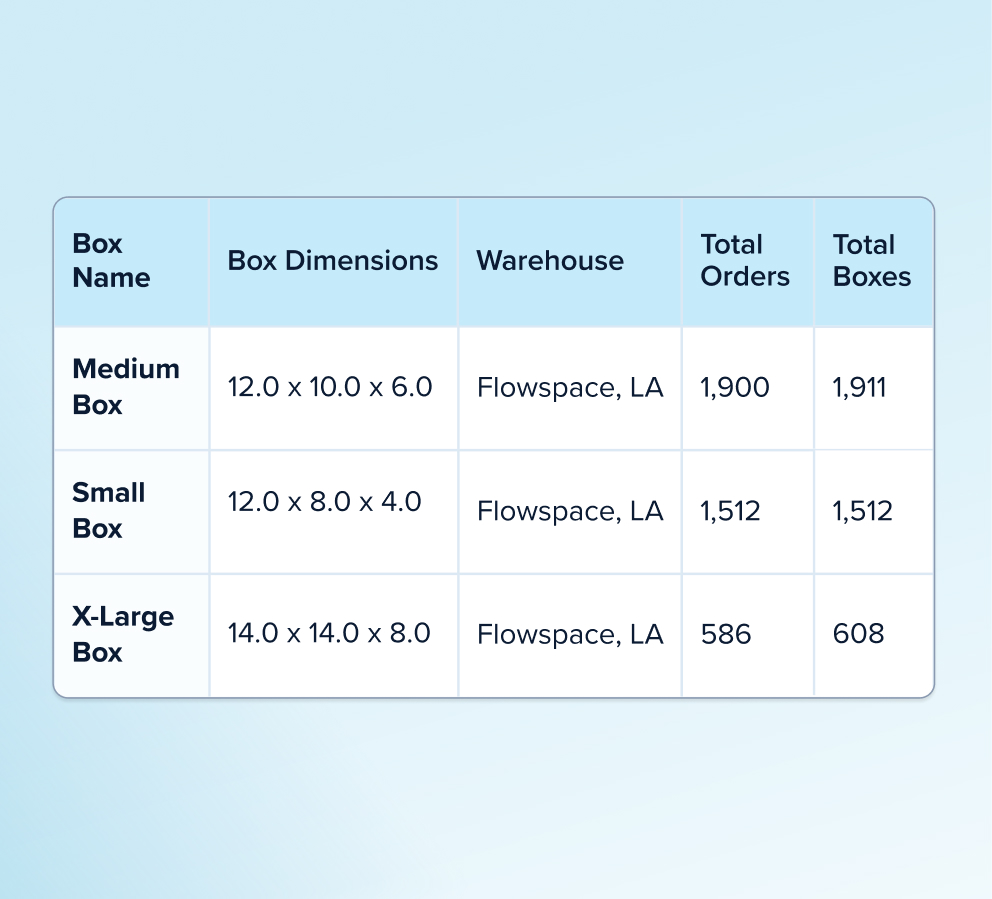
Task: Click Flowspace, LA in the Medium Box row
Action: tap(570, 388)
